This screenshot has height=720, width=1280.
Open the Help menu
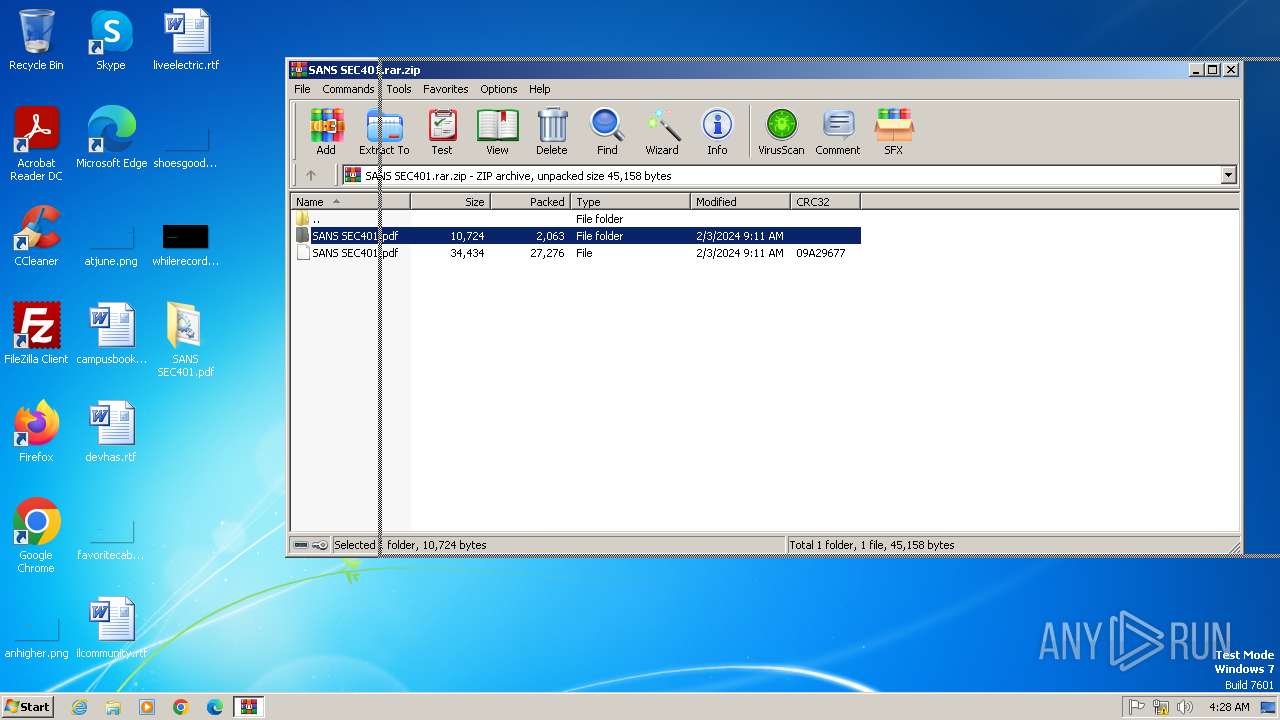click(x=540, y=89)
